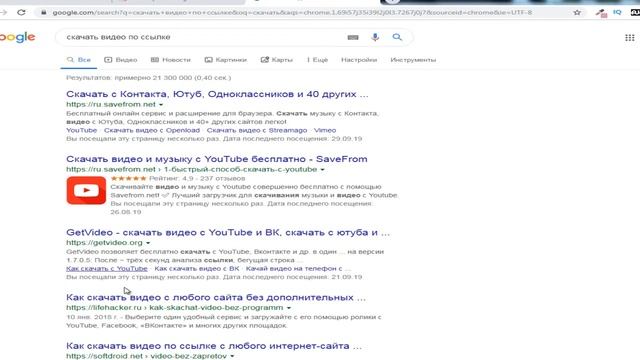Open the on-screen keyboard in the search box
The width and height of the screenshot is (640, 360).
click(353, 37)
